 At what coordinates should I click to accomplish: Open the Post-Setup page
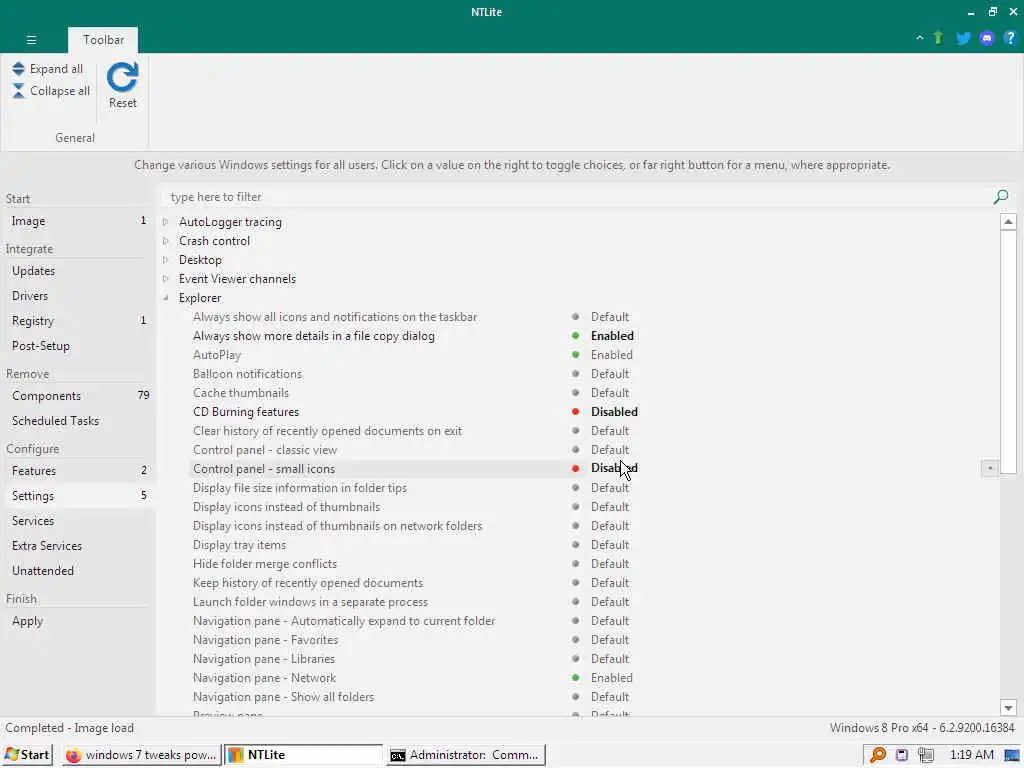tap(78, 345)
